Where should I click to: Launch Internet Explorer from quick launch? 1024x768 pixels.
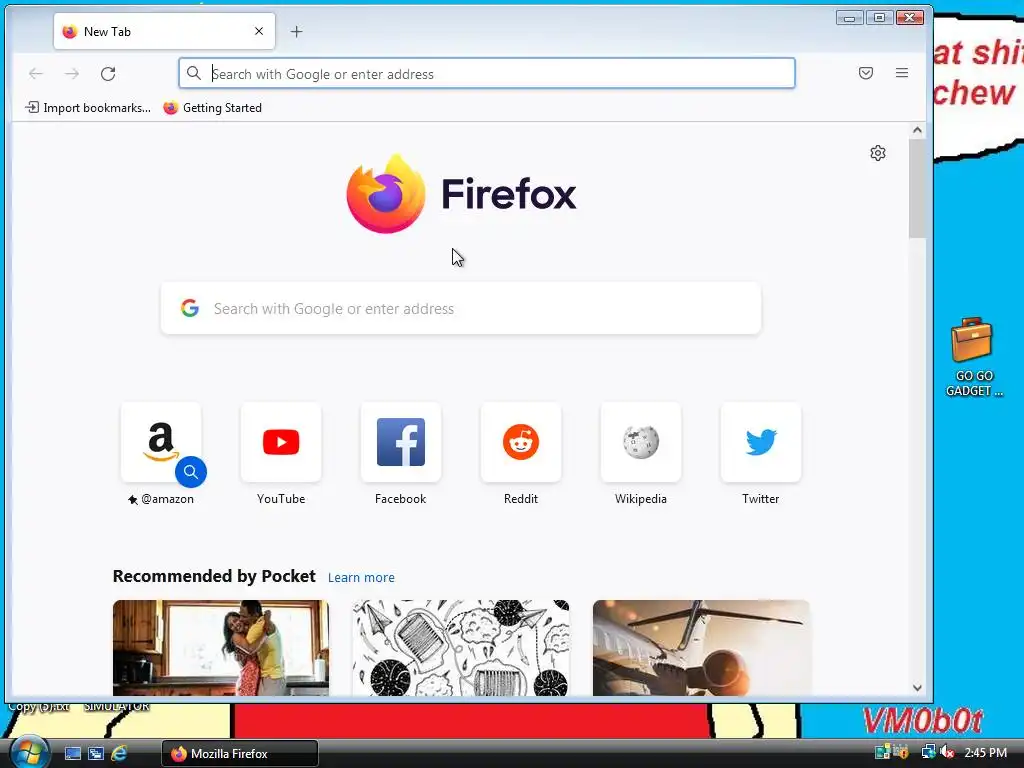pyautogui.click(x=119, y=754)
